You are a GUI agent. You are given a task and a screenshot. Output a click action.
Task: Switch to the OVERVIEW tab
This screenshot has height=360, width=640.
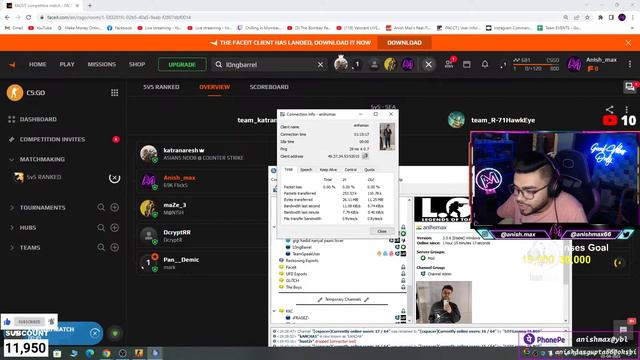click(x=215, y=87)
